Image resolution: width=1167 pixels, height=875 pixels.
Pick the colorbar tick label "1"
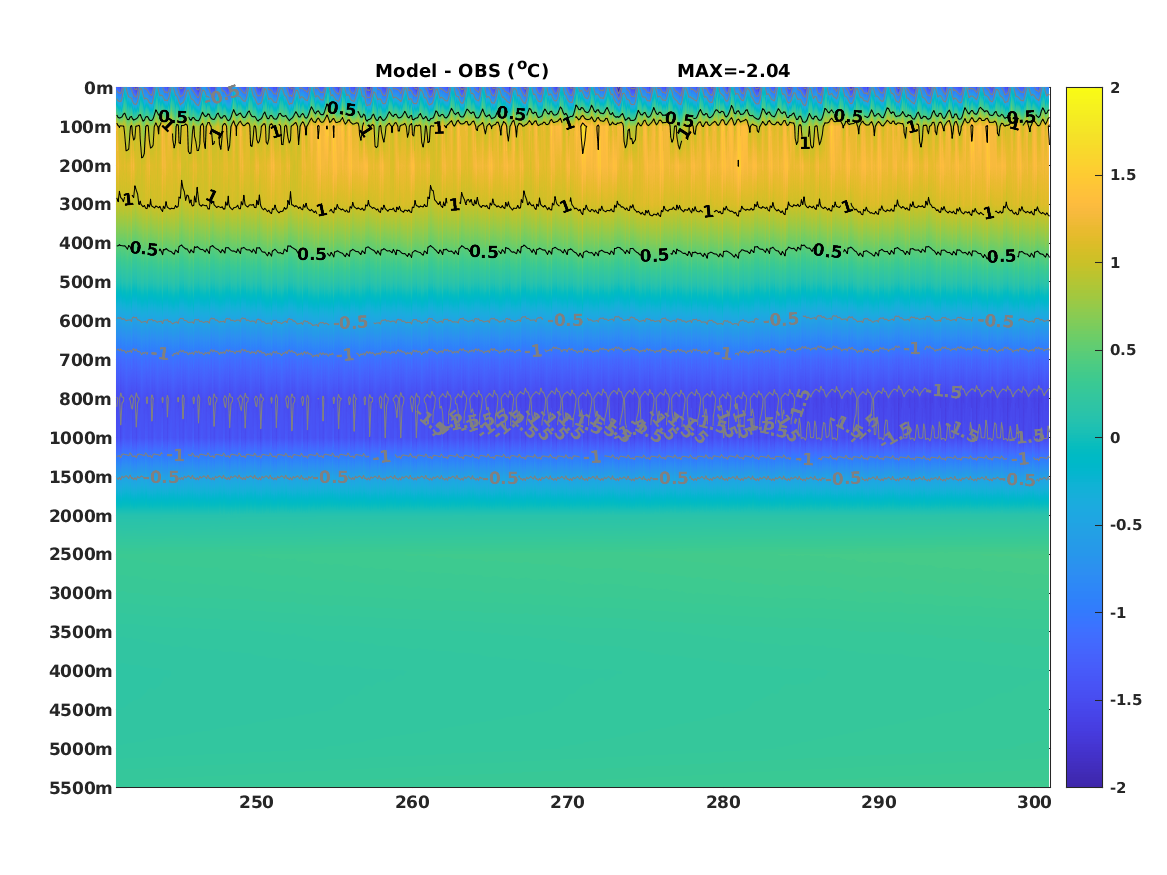pos(1115,263)
